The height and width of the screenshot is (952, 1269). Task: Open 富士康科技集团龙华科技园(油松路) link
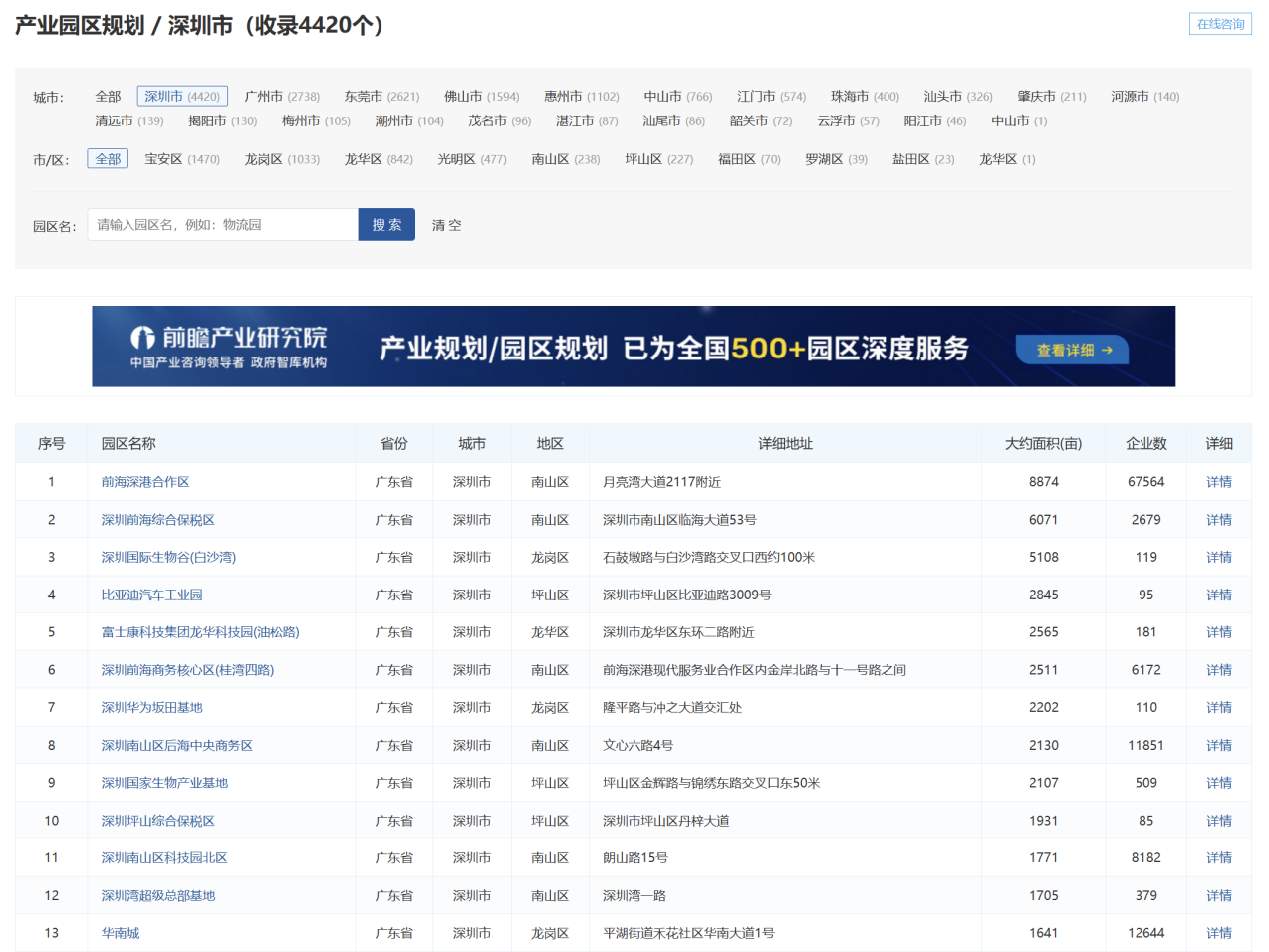click(x=200, y=632)
